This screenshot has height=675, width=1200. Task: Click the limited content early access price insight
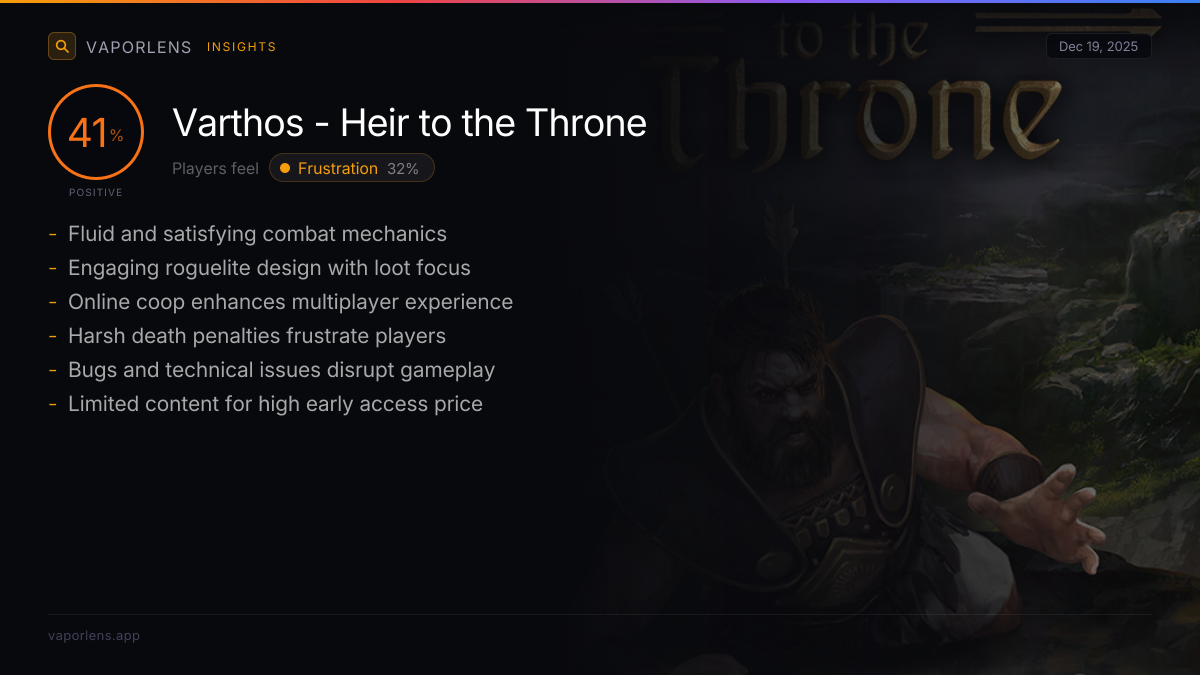point(275,404)
